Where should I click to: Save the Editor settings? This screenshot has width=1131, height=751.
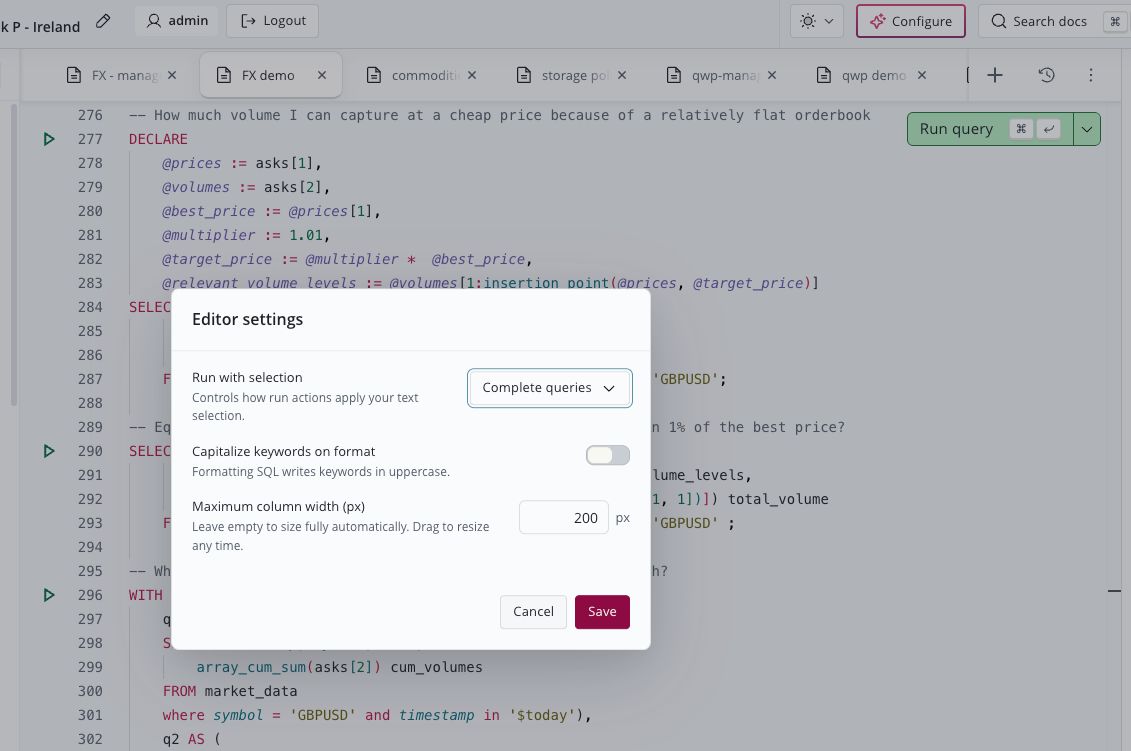[602, 612]
